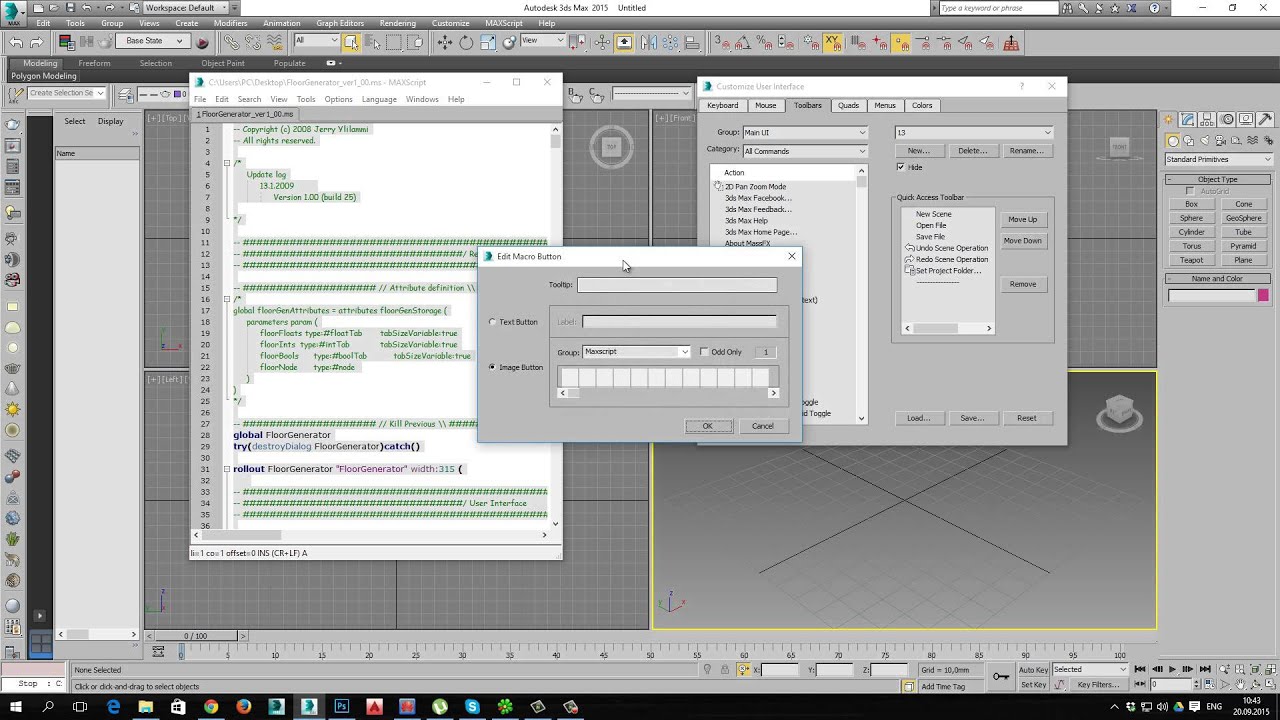Select the Geometry category icon
This screenshot has width=1280, height=720.
[1174, 141]
